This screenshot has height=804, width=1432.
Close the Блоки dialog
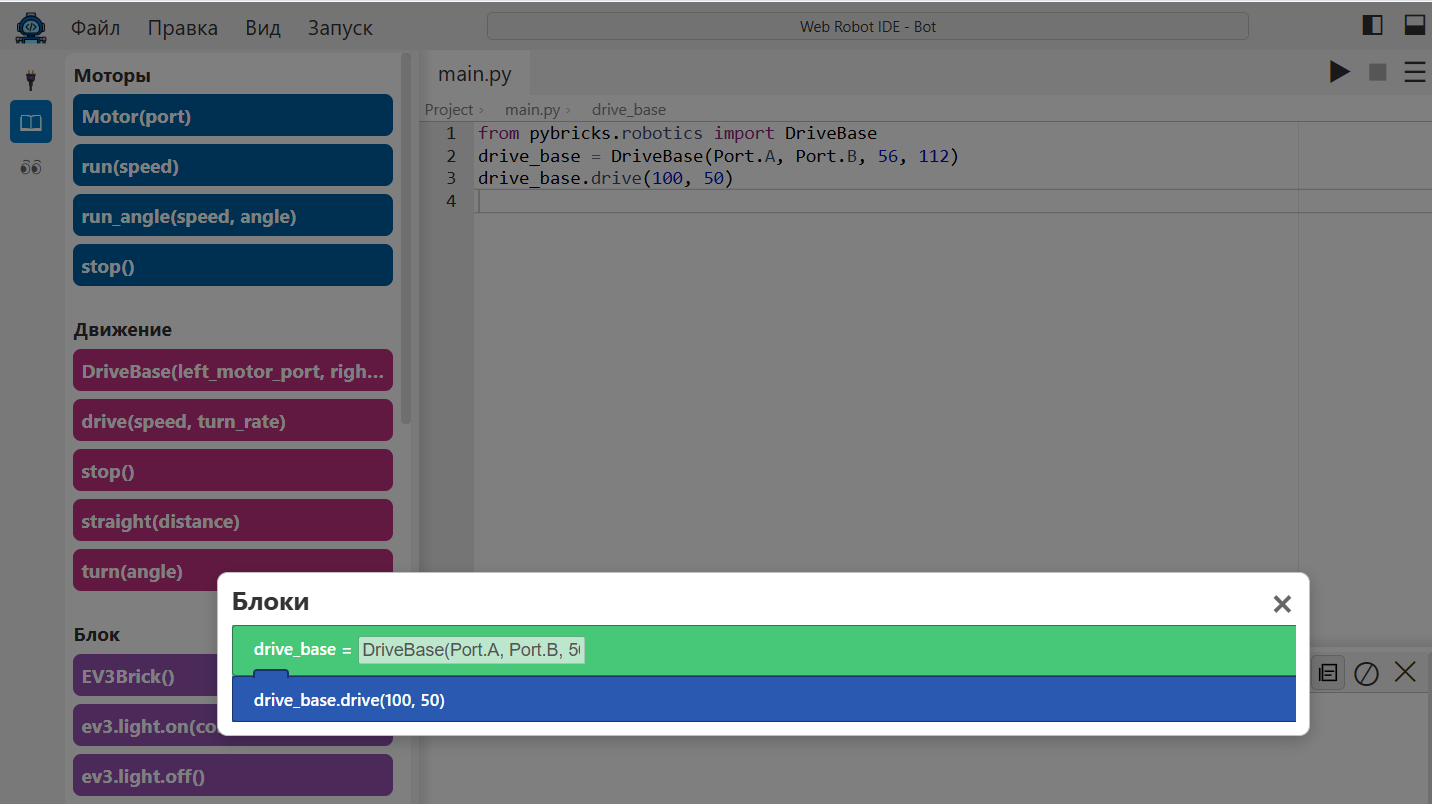tap(1282, 604)
